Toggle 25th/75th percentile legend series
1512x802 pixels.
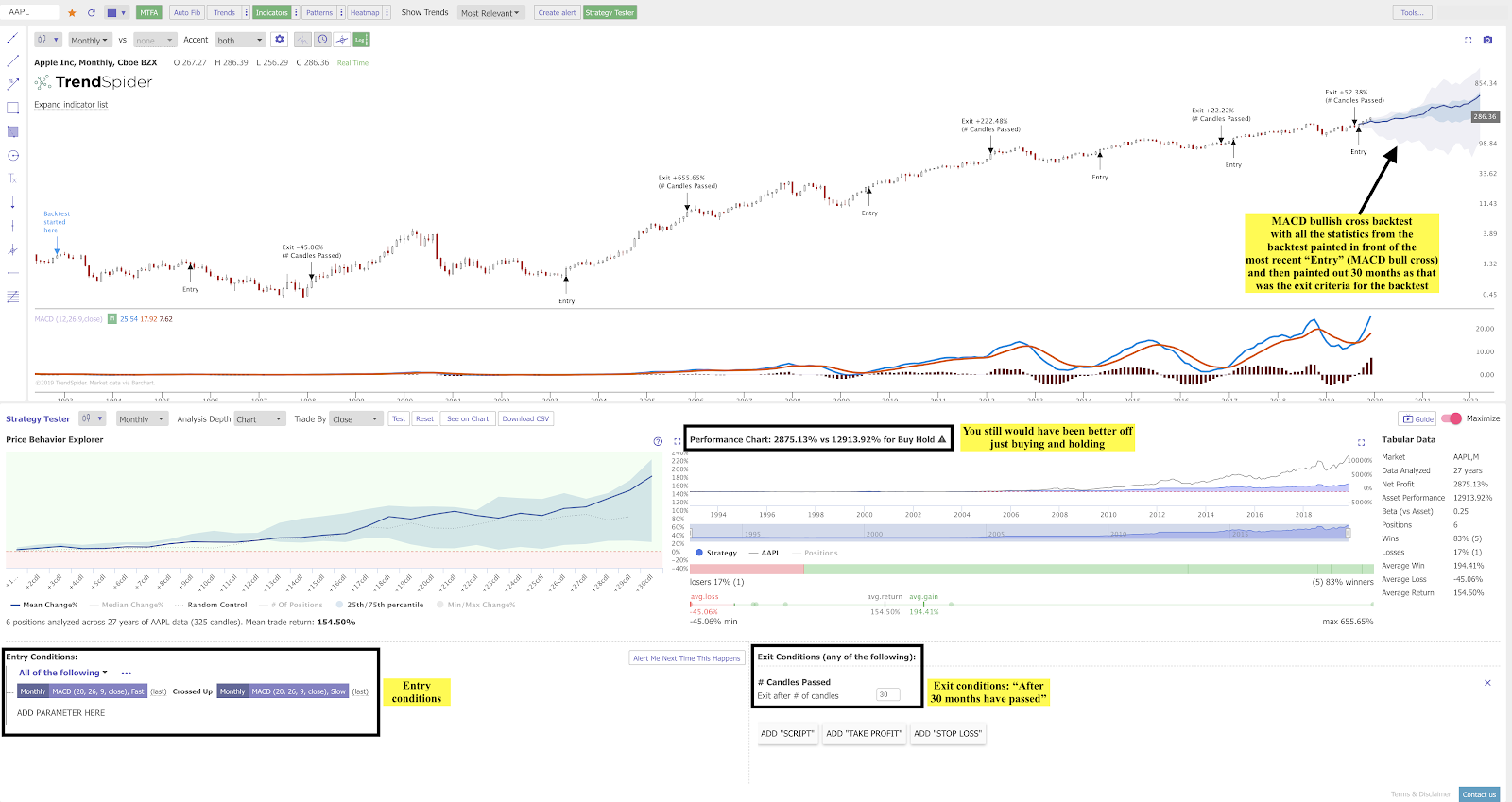point(379,605)
